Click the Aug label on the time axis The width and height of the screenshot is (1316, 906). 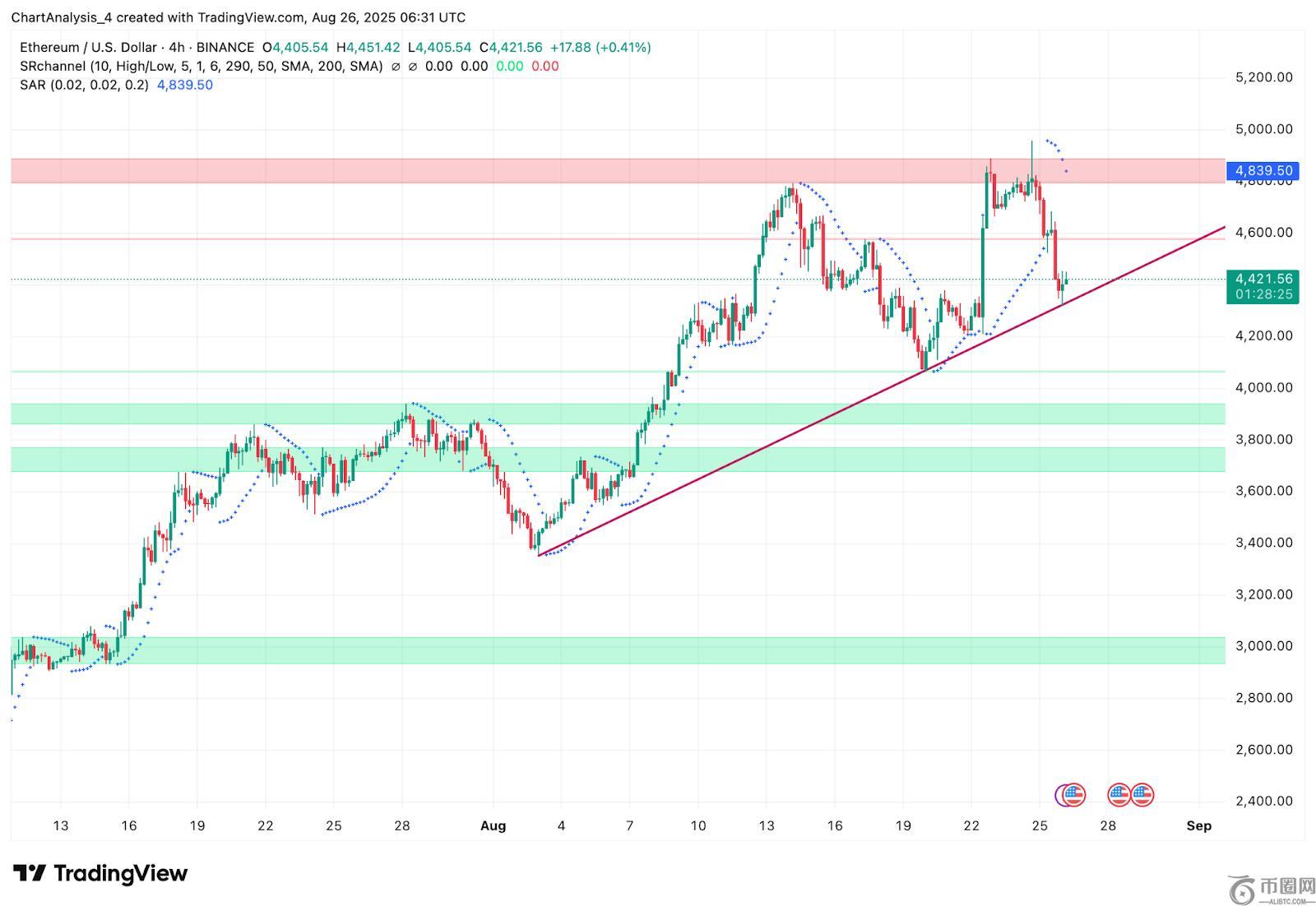[x=493, y=825]
